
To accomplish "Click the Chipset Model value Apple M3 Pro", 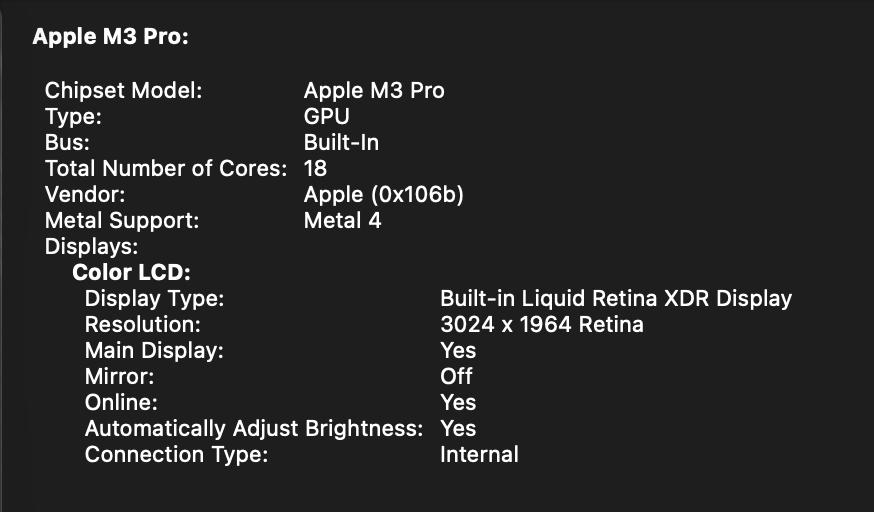I will click(374, 90).
